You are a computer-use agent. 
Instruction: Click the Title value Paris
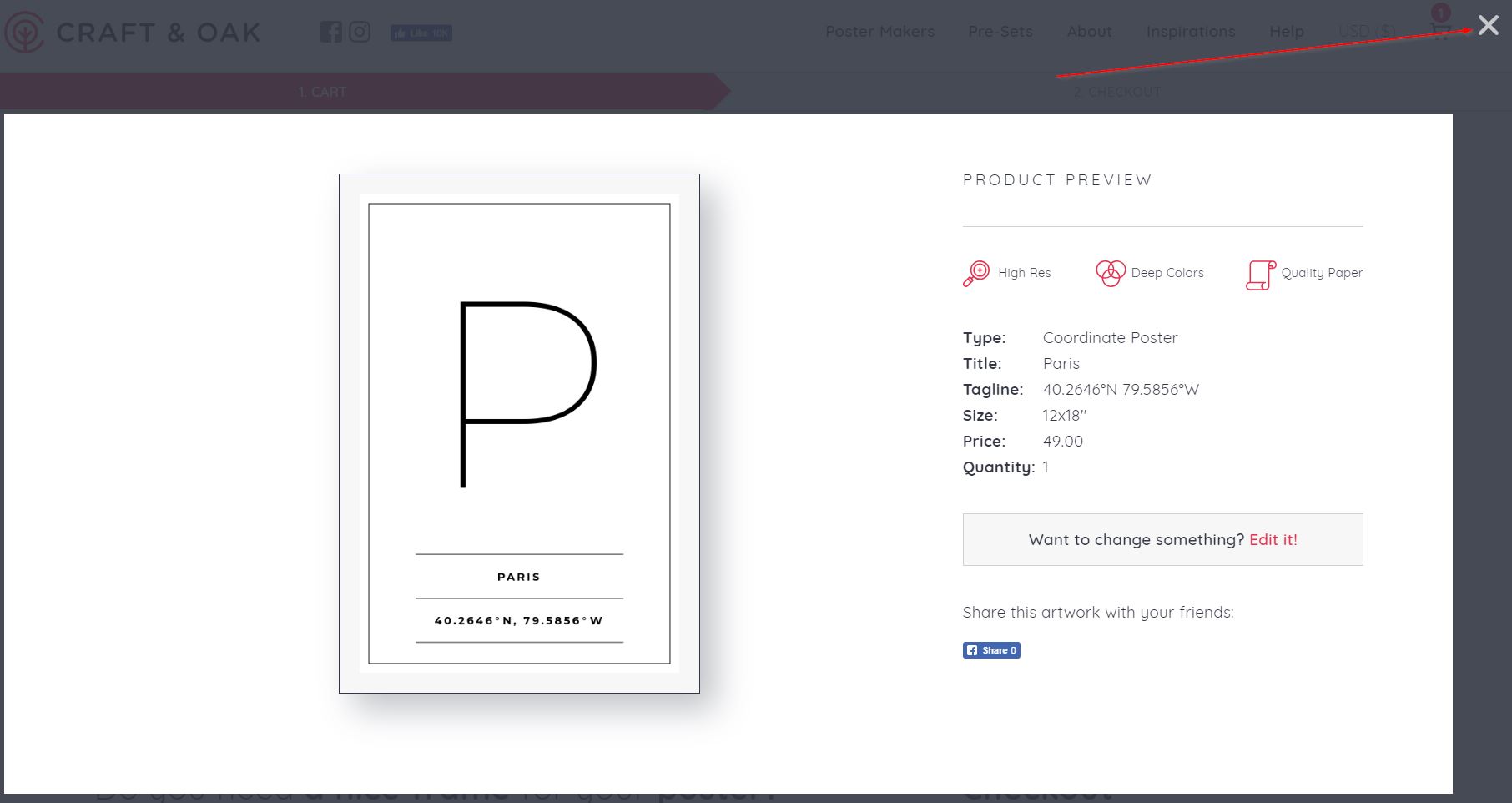(1061, 363)
